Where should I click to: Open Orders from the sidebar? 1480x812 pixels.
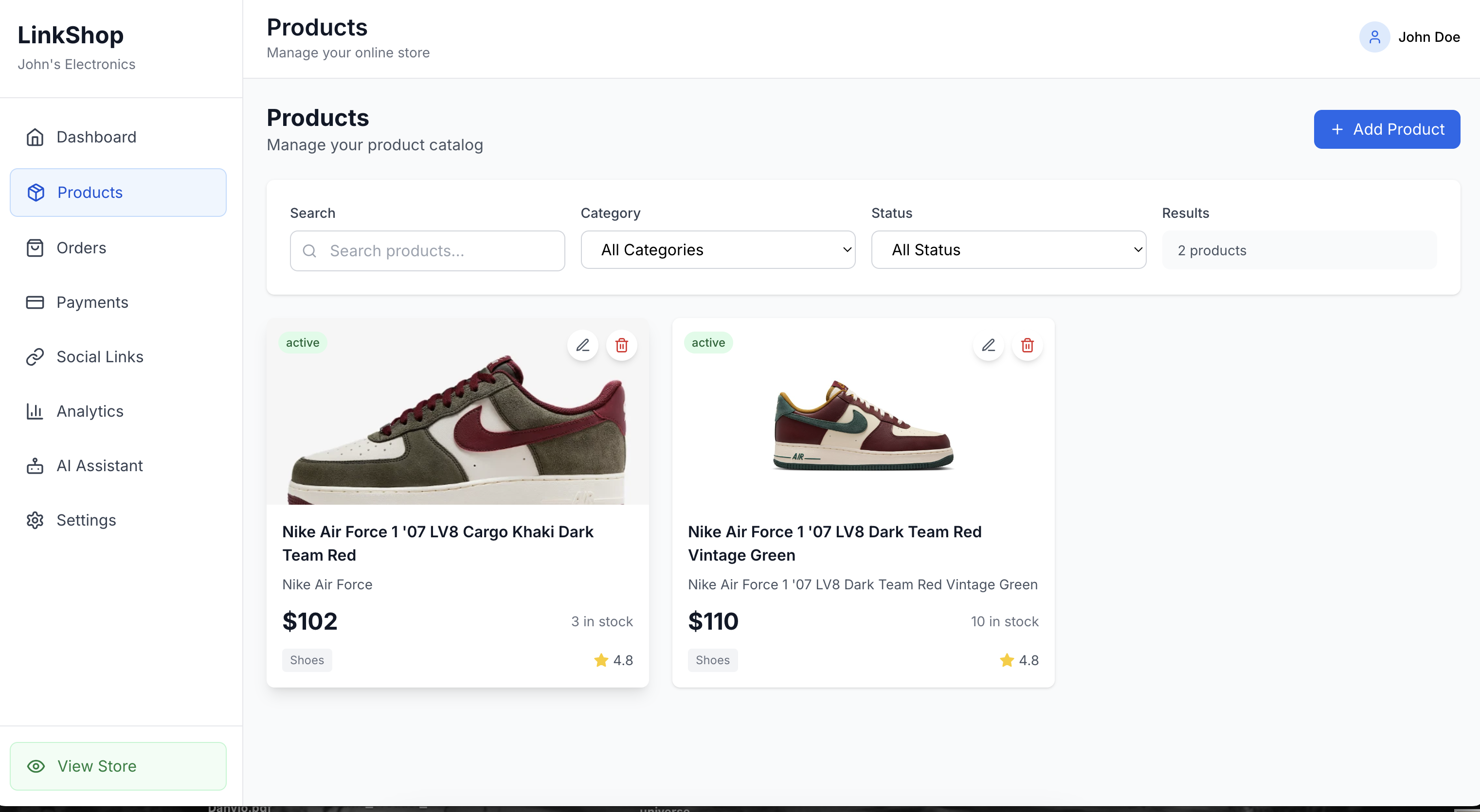click(x=81, y=247)
